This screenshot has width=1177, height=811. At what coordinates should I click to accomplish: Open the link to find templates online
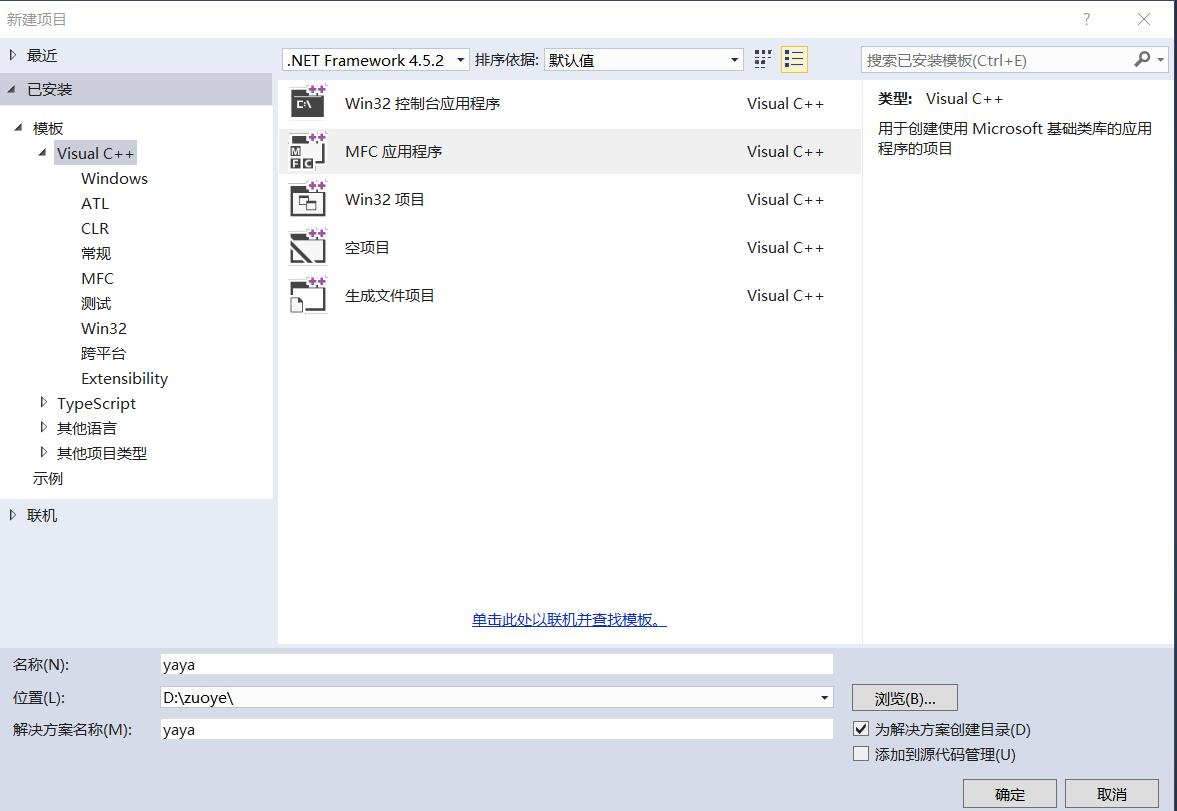569,620
